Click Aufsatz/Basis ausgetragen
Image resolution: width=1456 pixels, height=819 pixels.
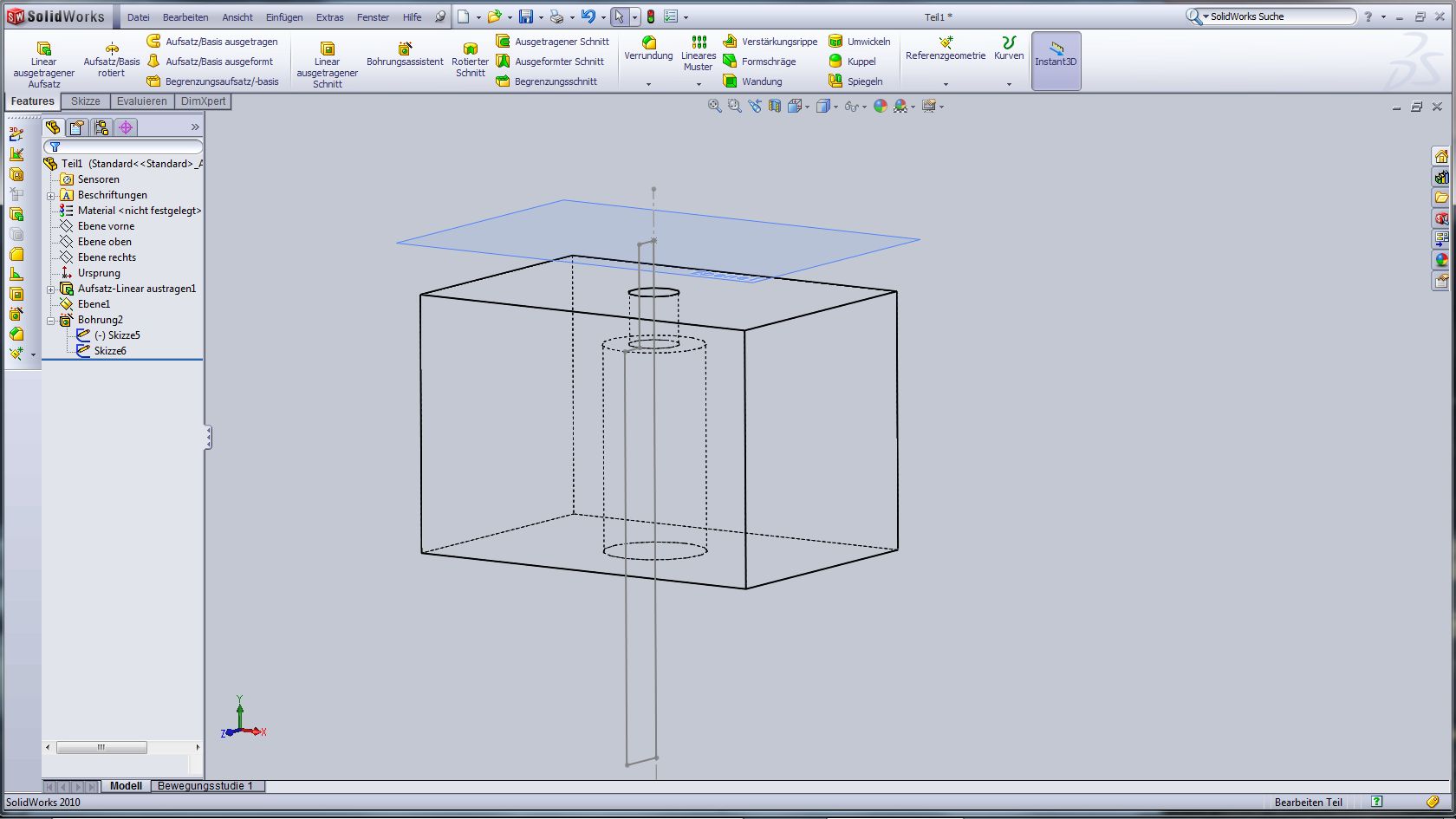[x=212, y=42]
